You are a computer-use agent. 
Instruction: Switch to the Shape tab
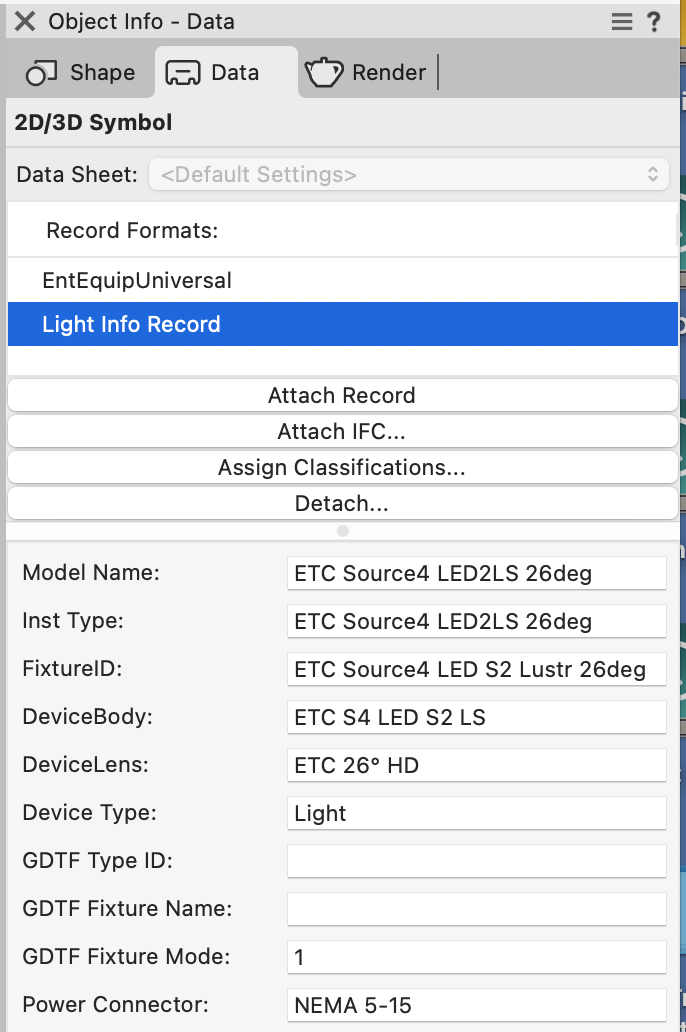[x=80, y=73]
